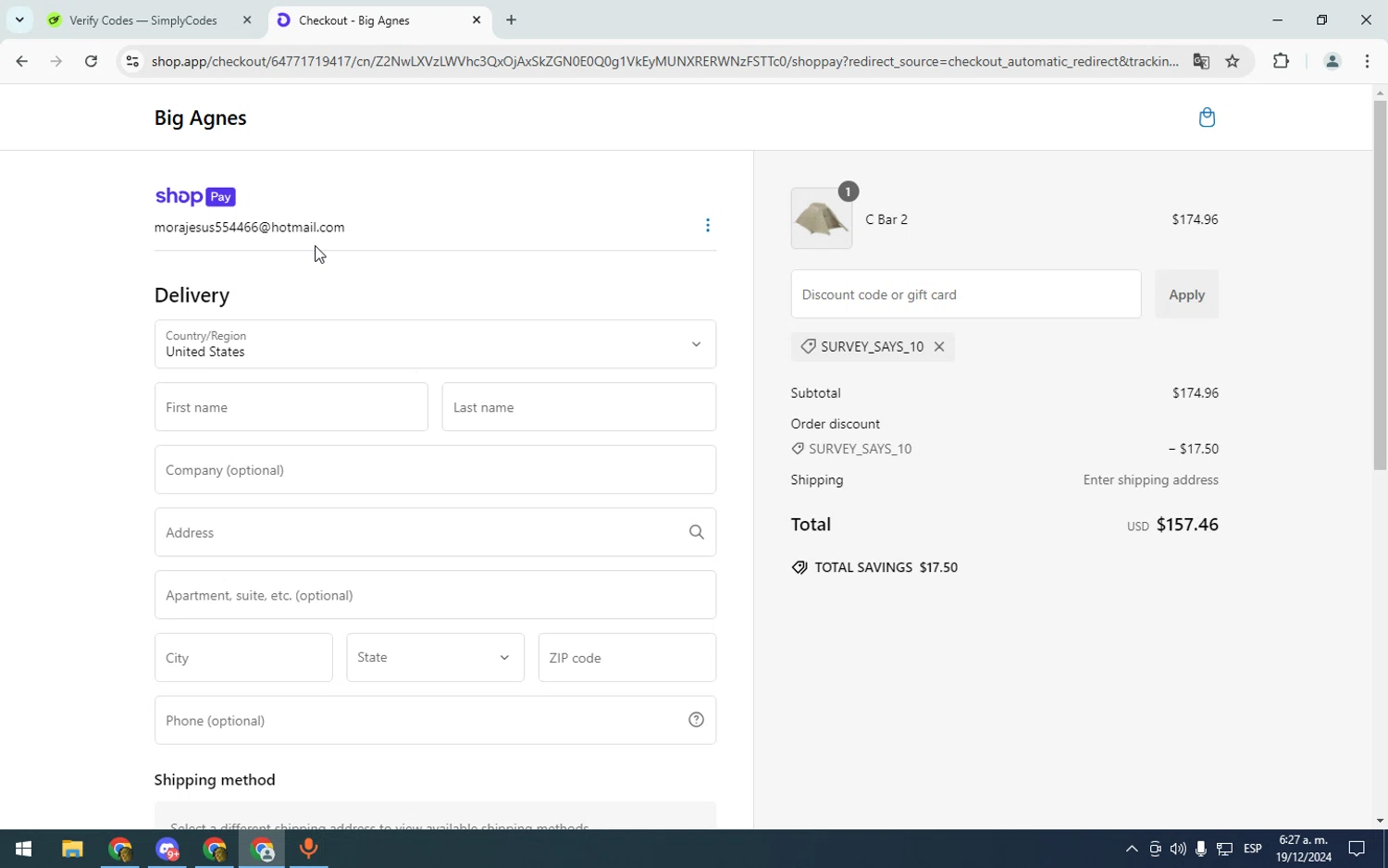Open the tab search dropdown arrow
1388x868 pixels.
point(19,19)
